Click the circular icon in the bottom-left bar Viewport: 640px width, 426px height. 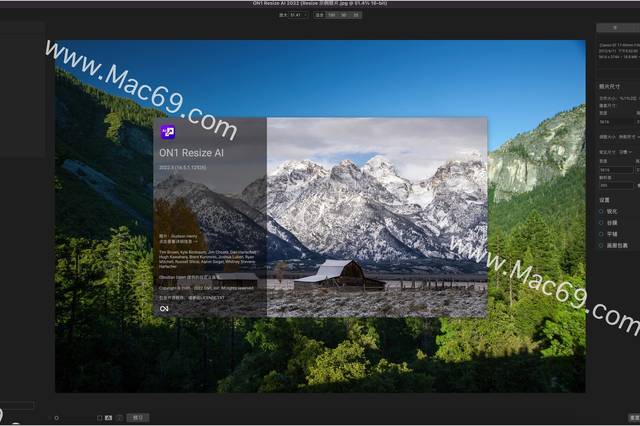56,418
